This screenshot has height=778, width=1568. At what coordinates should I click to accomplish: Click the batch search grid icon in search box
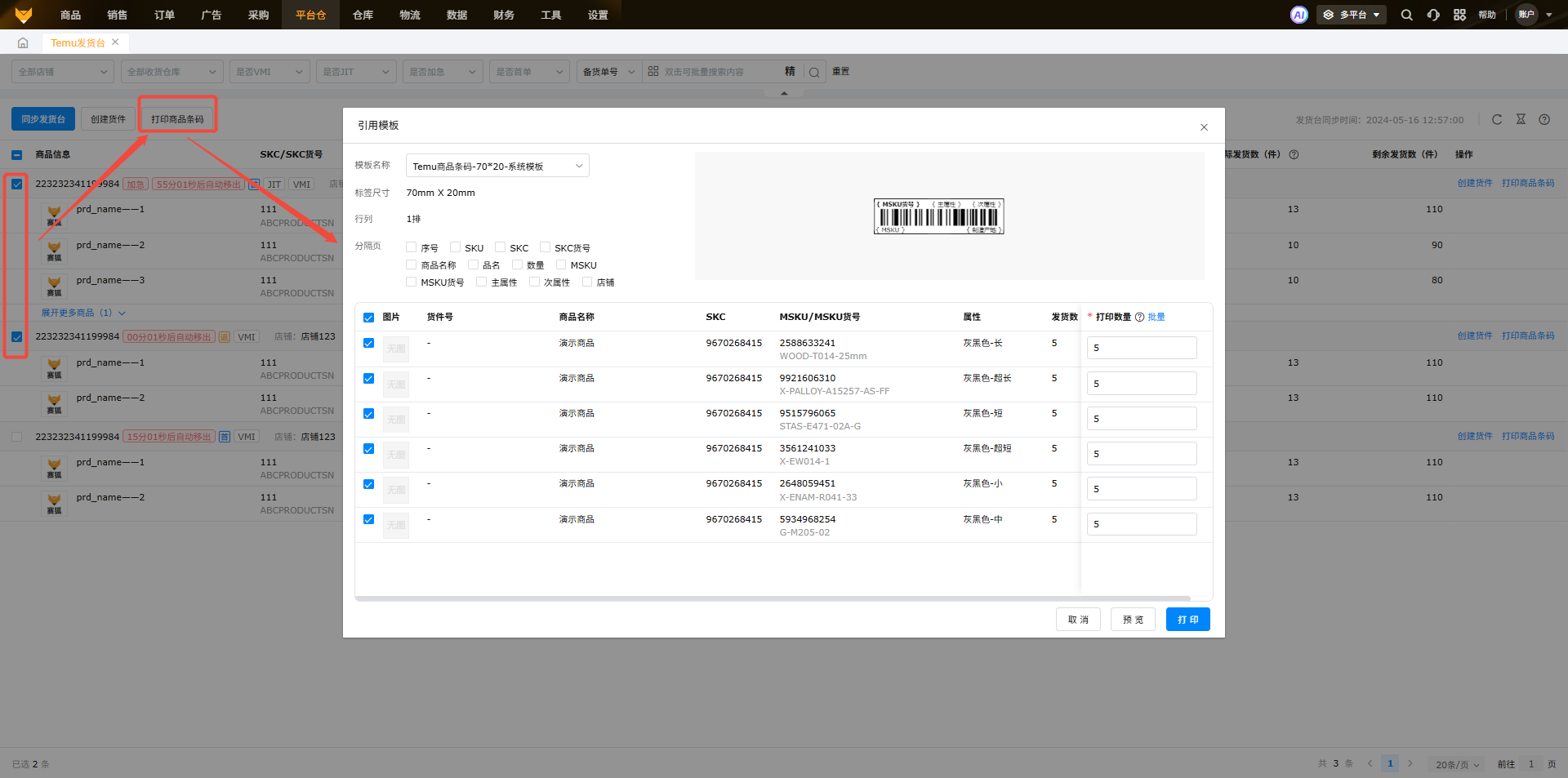coord(653,72)
